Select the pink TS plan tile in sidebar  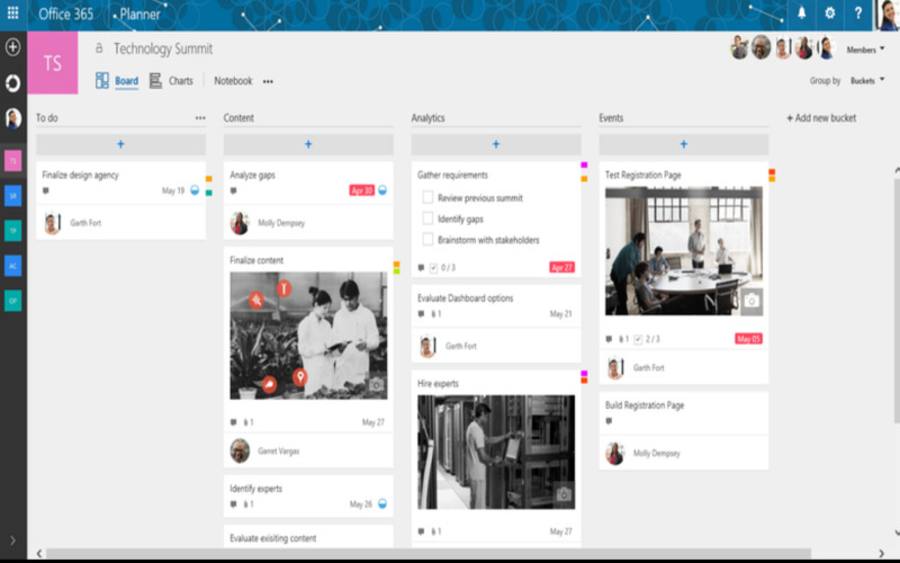13,161
